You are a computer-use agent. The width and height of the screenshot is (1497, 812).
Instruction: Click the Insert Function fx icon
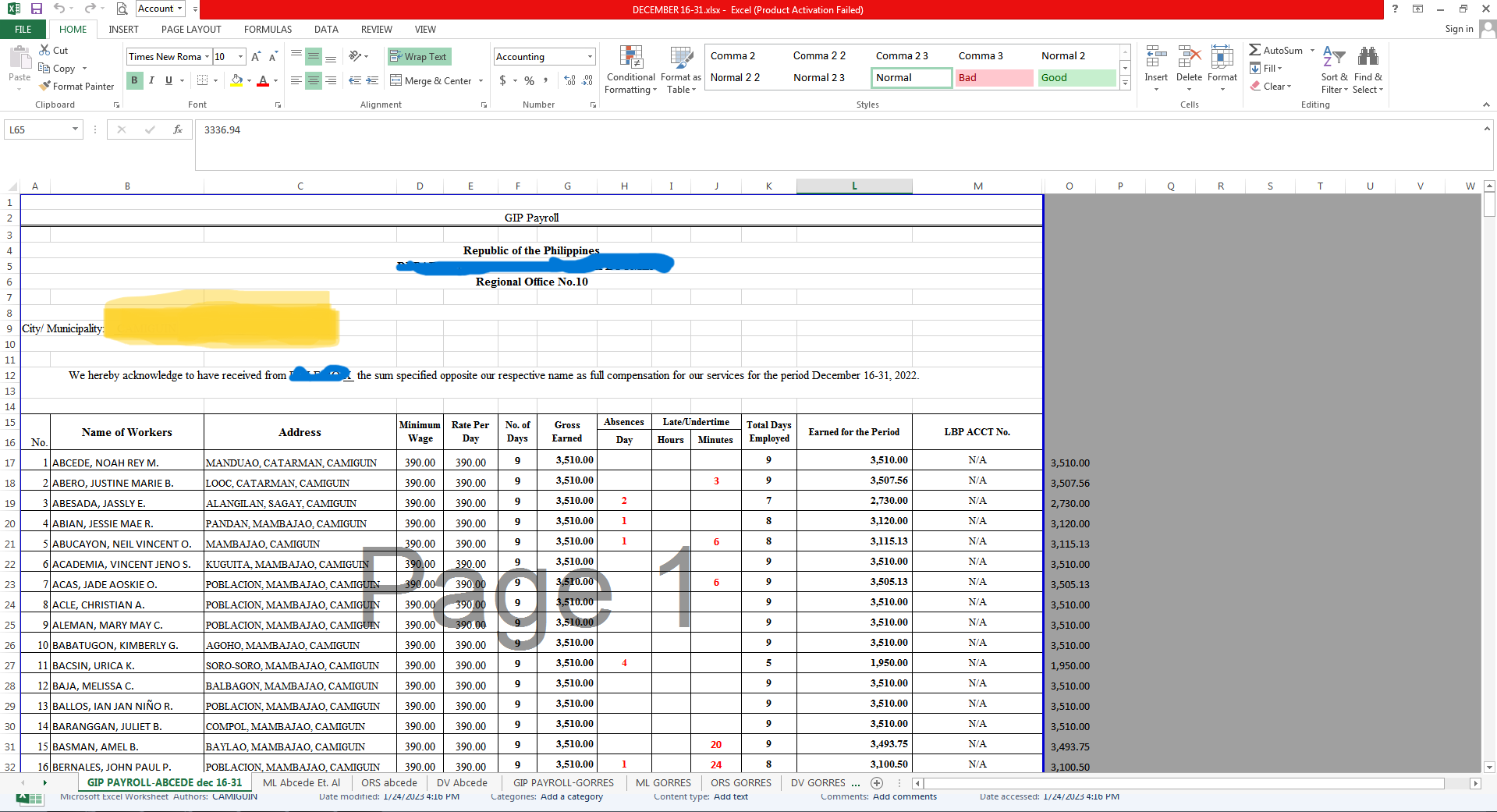point(178,129)
